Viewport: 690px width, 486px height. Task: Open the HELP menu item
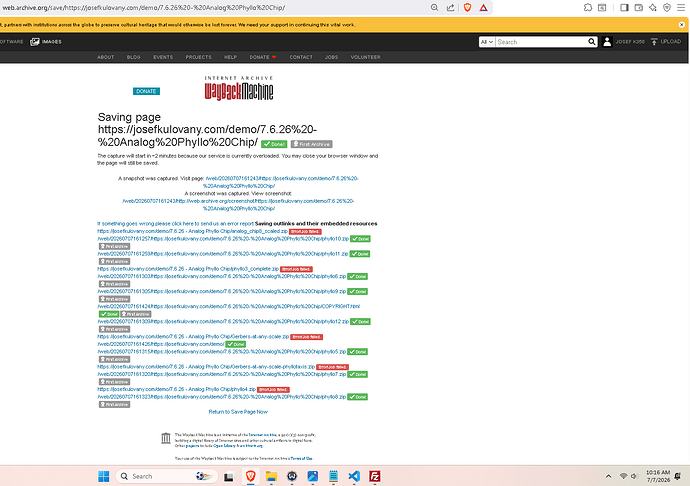(x=230, y=57)
